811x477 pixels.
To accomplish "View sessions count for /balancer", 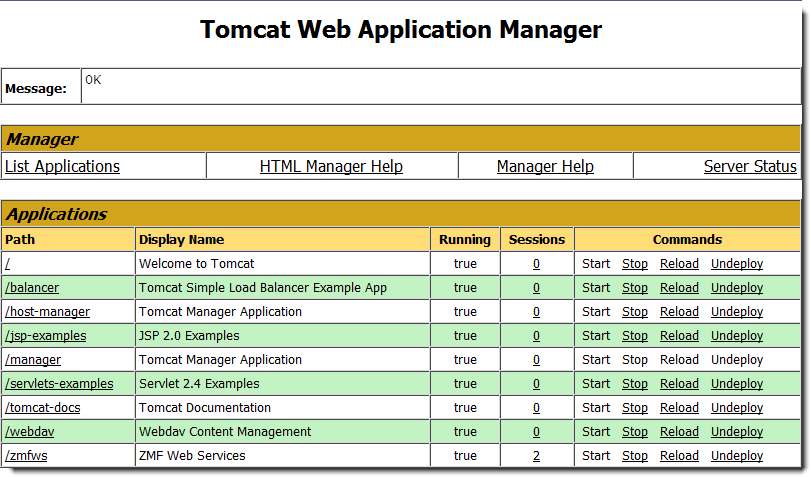I will [x=536, y=288].
